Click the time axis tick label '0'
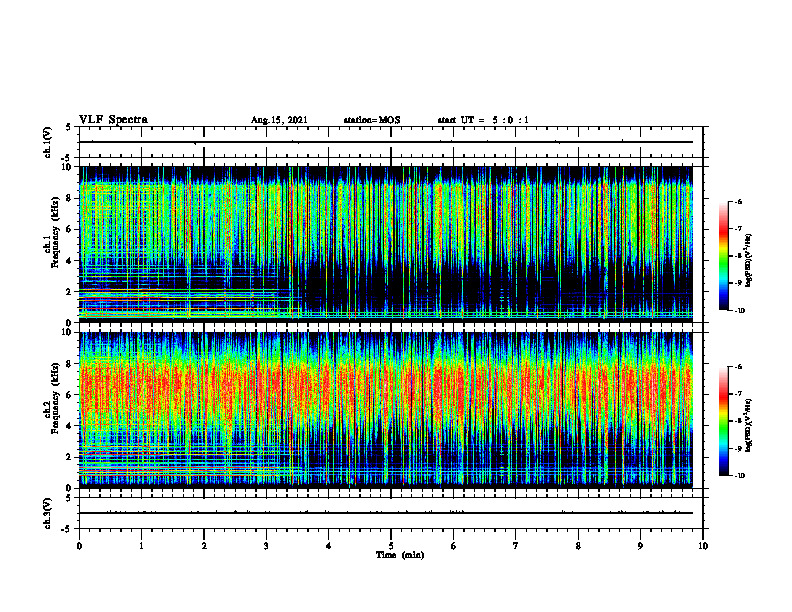 point(79,546)
